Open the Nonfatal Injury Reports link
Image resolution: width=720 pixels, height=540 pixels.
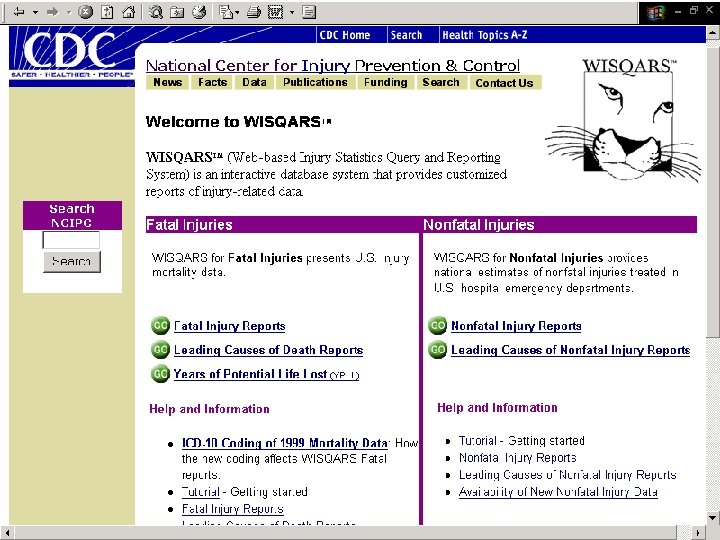coord(516,326)
